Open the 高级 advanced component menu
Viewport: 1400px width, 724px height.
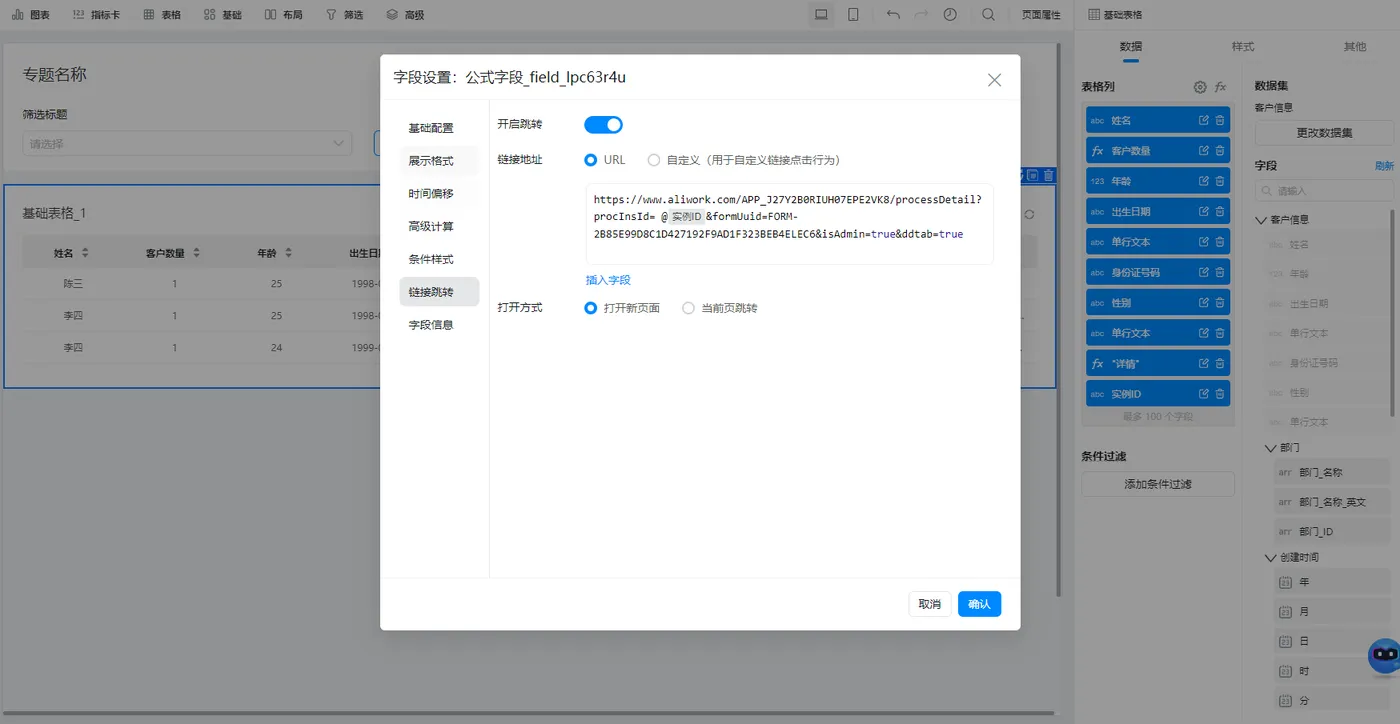pos(405,15)
